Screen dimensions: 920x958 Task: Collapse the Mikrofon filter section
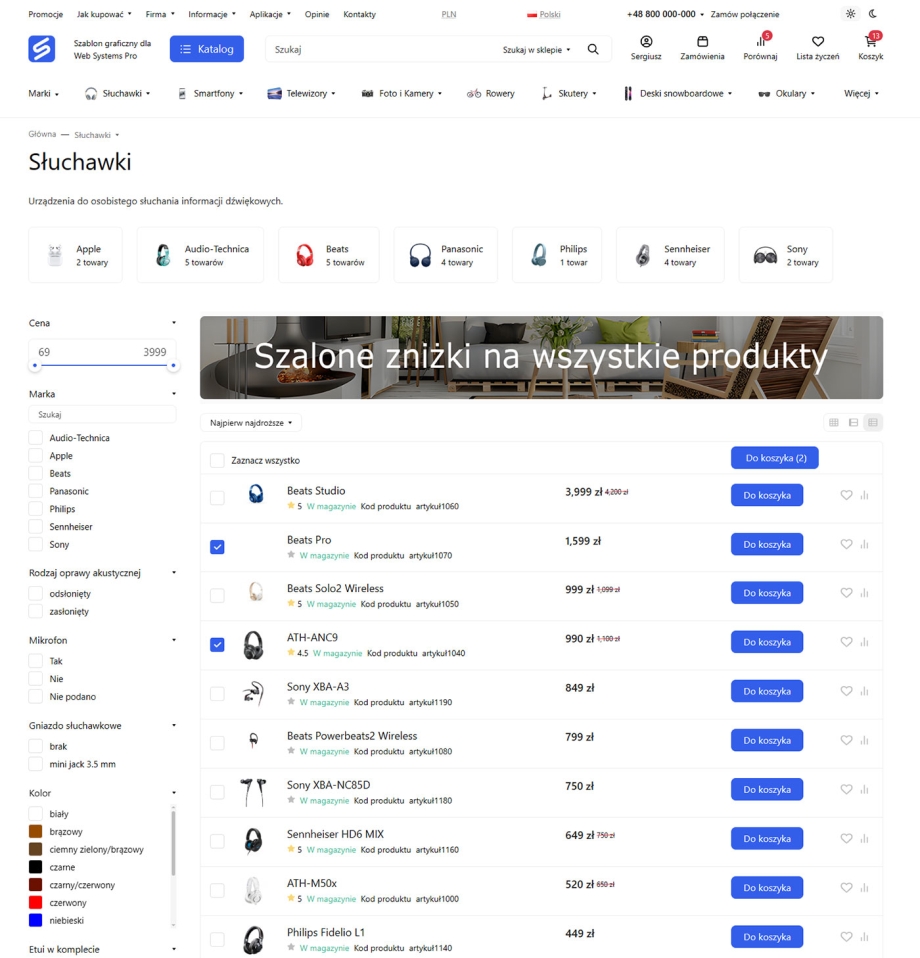click(174, 640)
